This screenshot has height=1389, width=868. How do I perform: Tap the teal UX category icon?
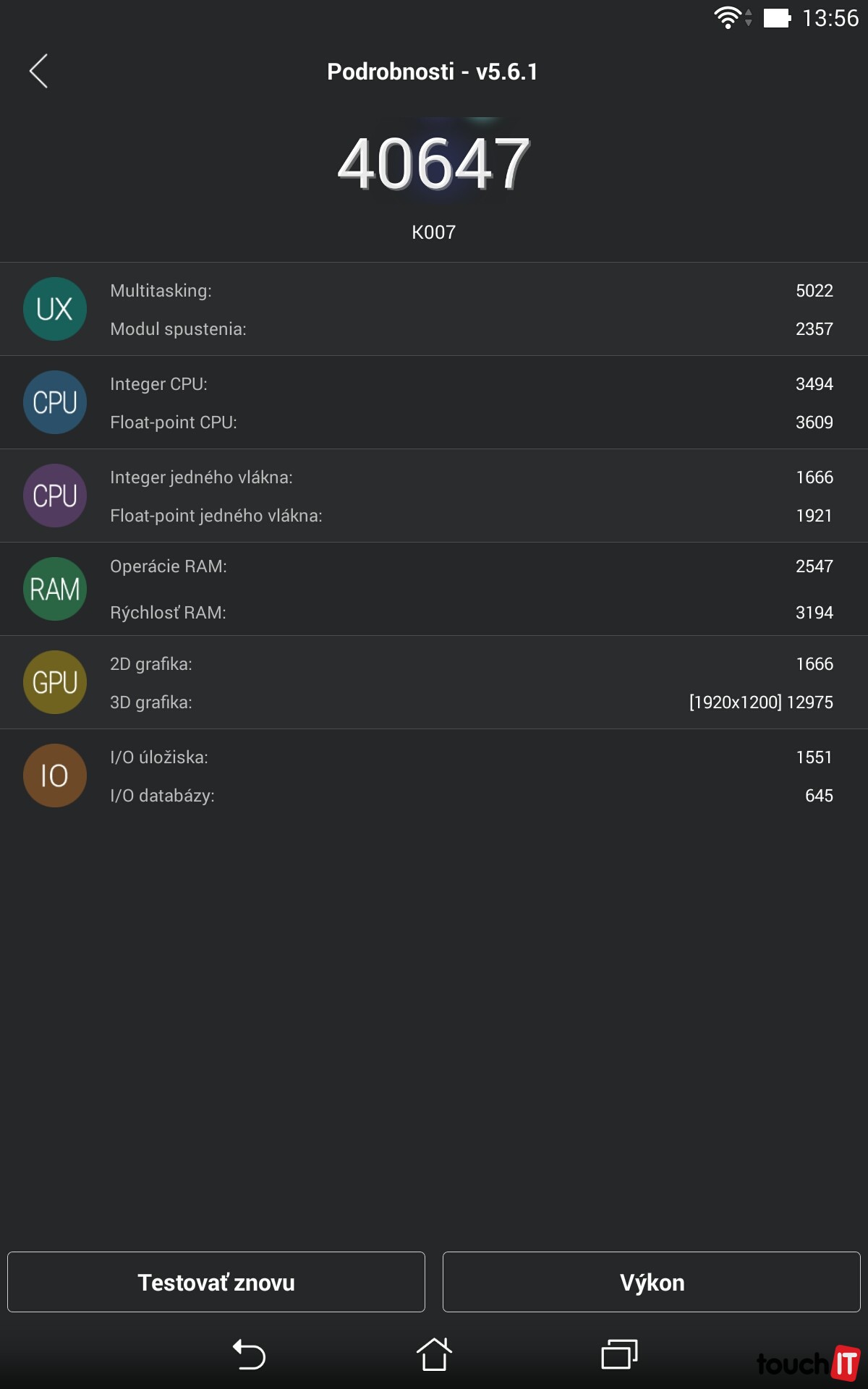[55, 309]
